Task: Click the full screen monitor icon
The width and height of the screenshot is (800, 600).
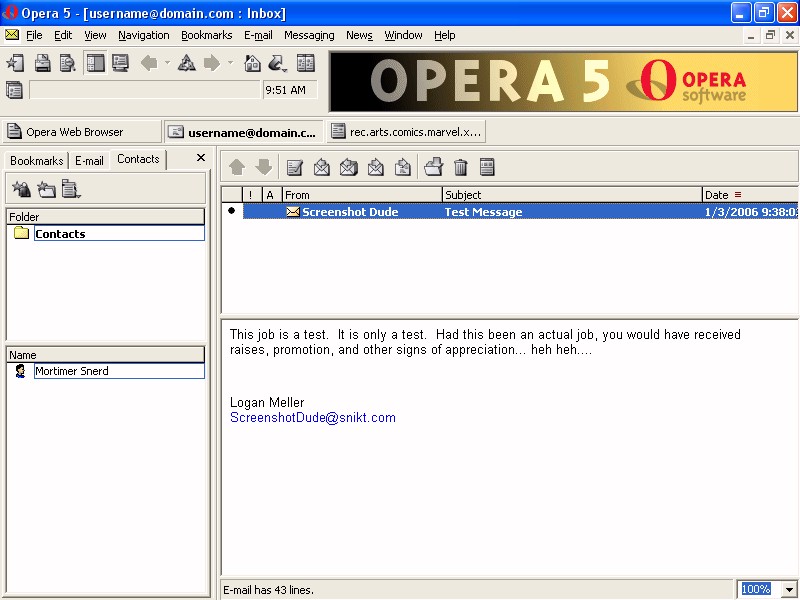Action: 120,63
